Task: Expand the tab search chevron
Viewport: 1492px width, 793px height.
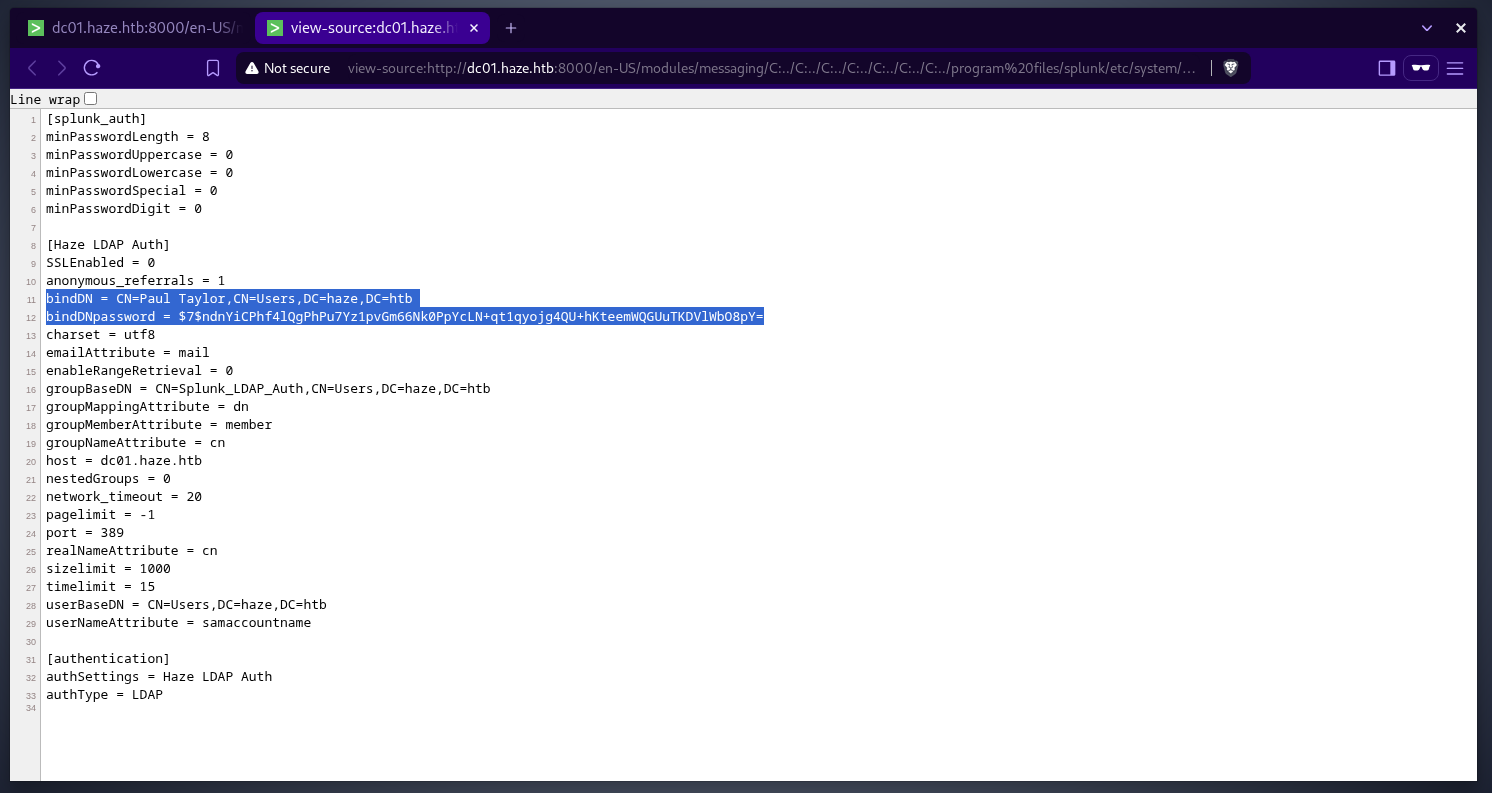Action: 1426,28
